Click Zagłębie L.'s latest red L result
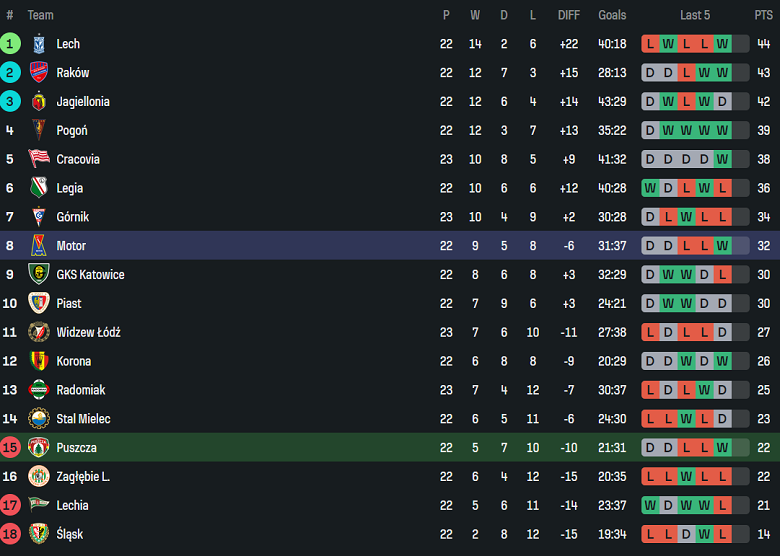The height and width of the screenshot is (556, 780). 722,477
